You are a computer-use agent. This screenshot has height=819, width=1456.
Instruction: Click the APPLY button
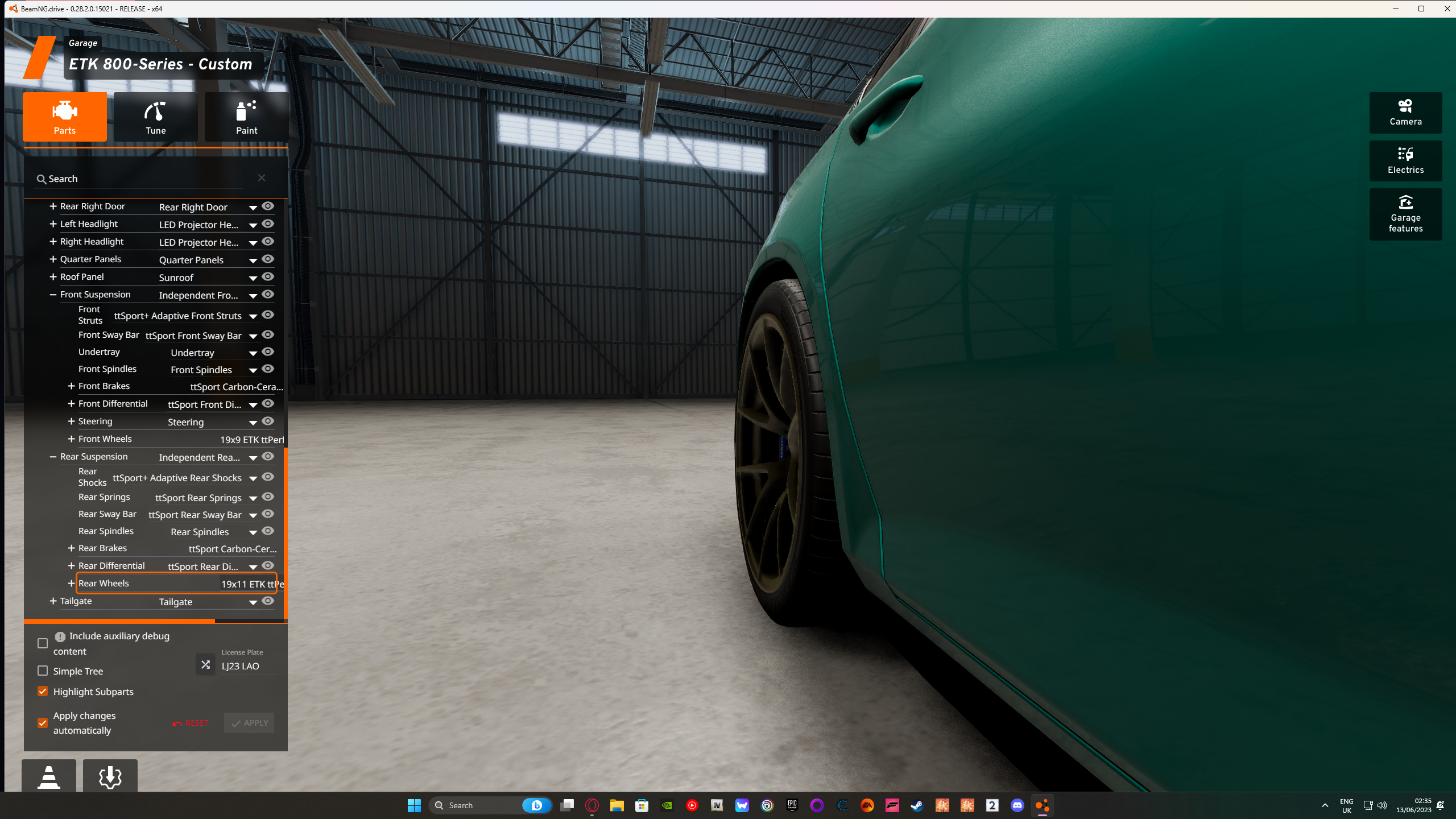pos(249,723)
